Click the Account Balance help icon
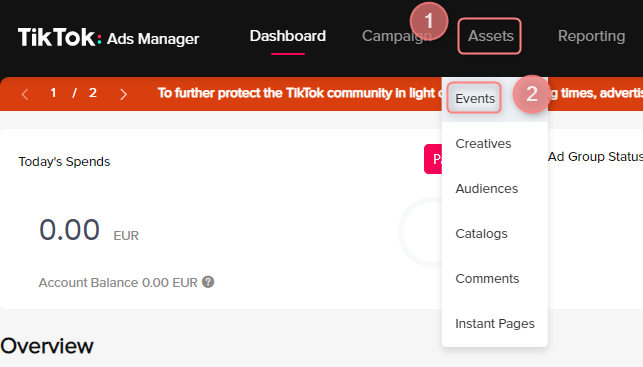The image size is (643, 367). pyautogui.click(x=208, y=282)
